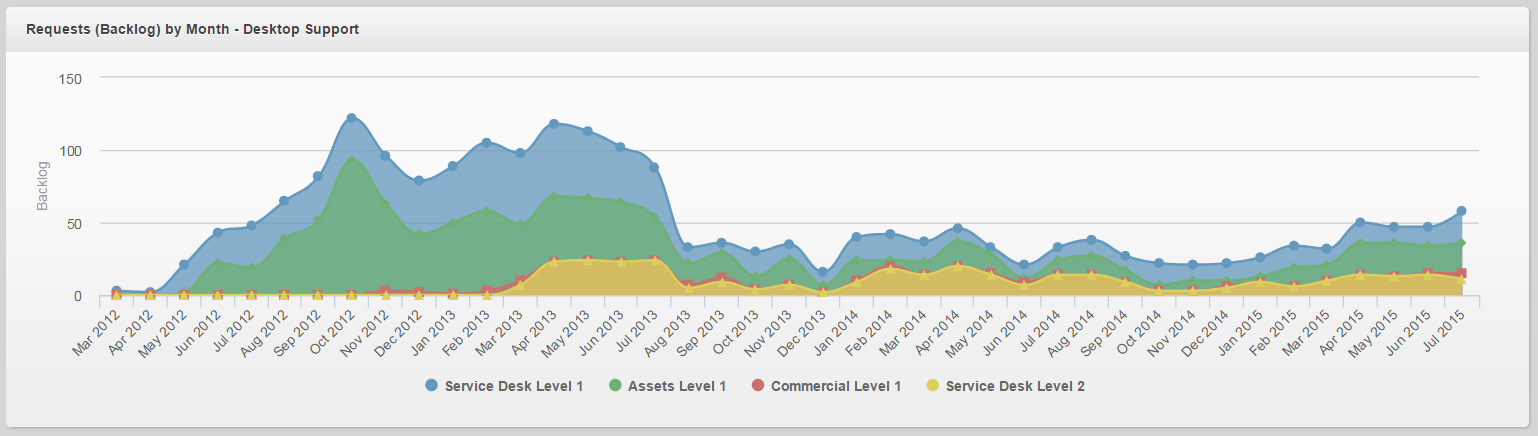
Task: Toggle Service Desk Level 1 legend series
Action: 504,385
